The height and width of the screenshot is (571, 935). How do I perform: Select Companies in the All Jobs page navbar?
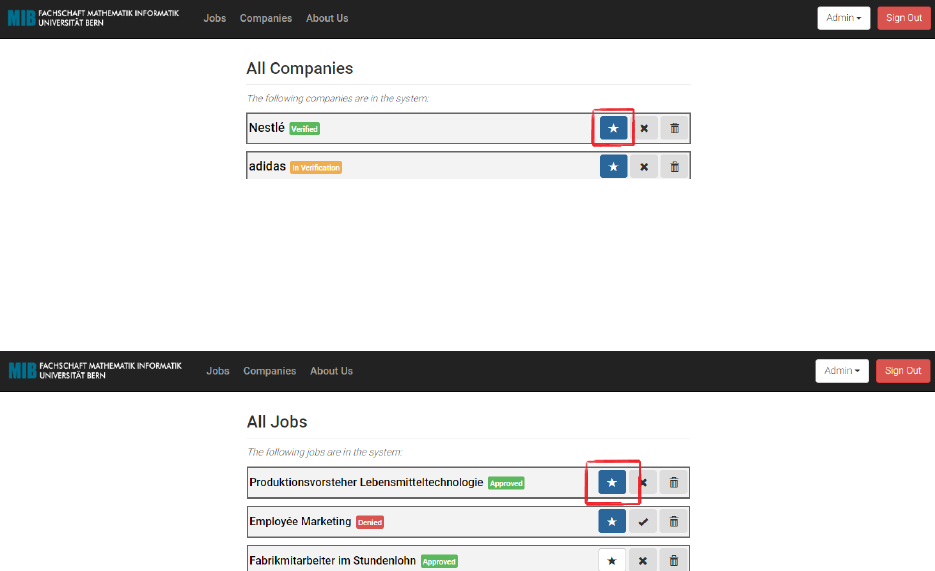click(x=269, y=371)
